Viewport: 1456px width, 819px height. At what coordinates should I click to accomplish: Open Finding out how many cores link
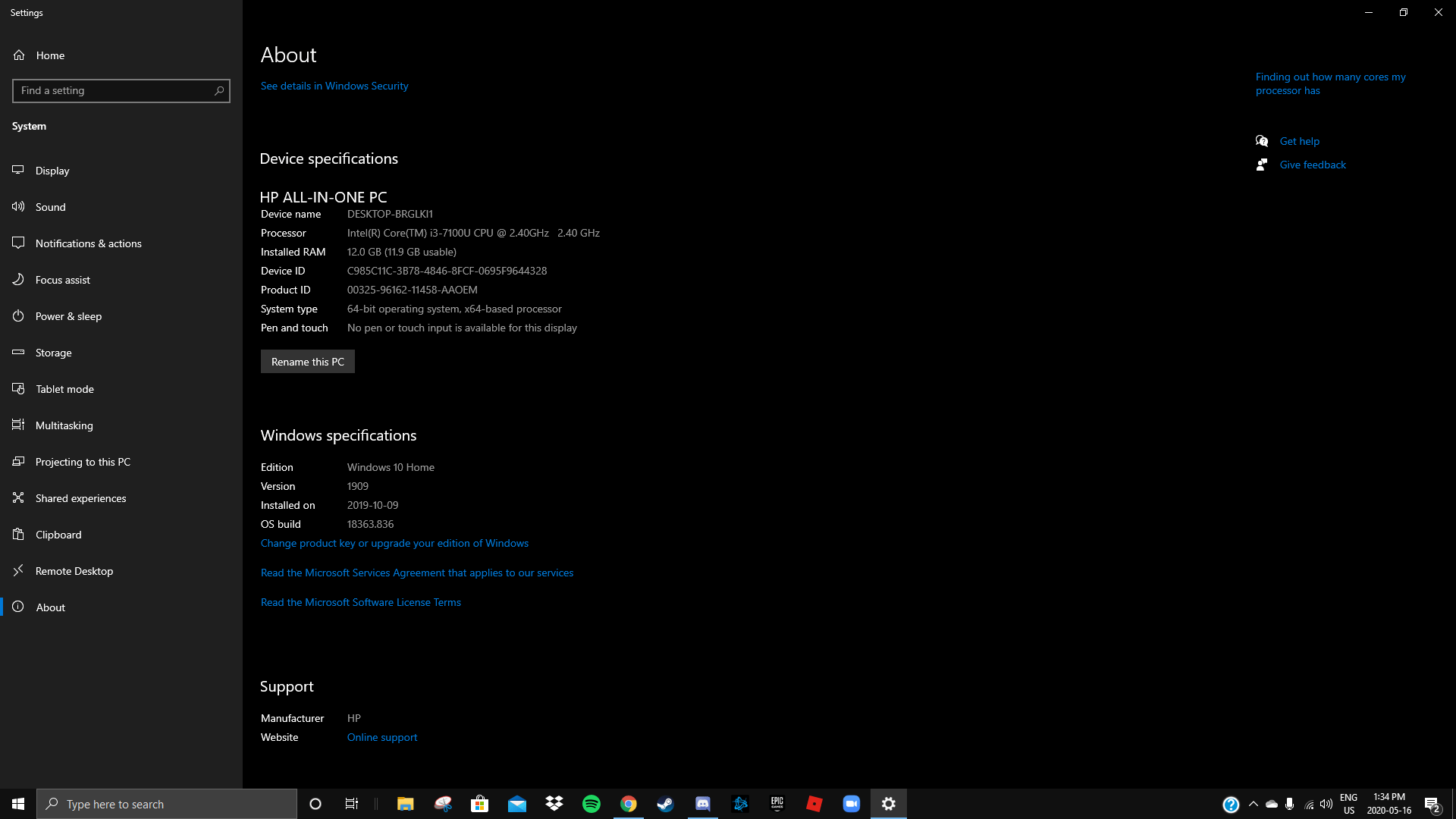tap(1331, 83)
